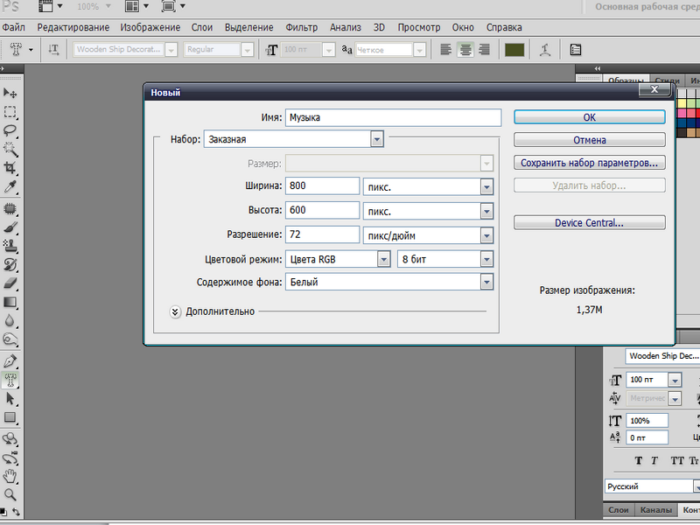Open the Содержимое фона dropdown
This screenshot has width=700, height=525.
pyautogui.click(x=487, y=282)
